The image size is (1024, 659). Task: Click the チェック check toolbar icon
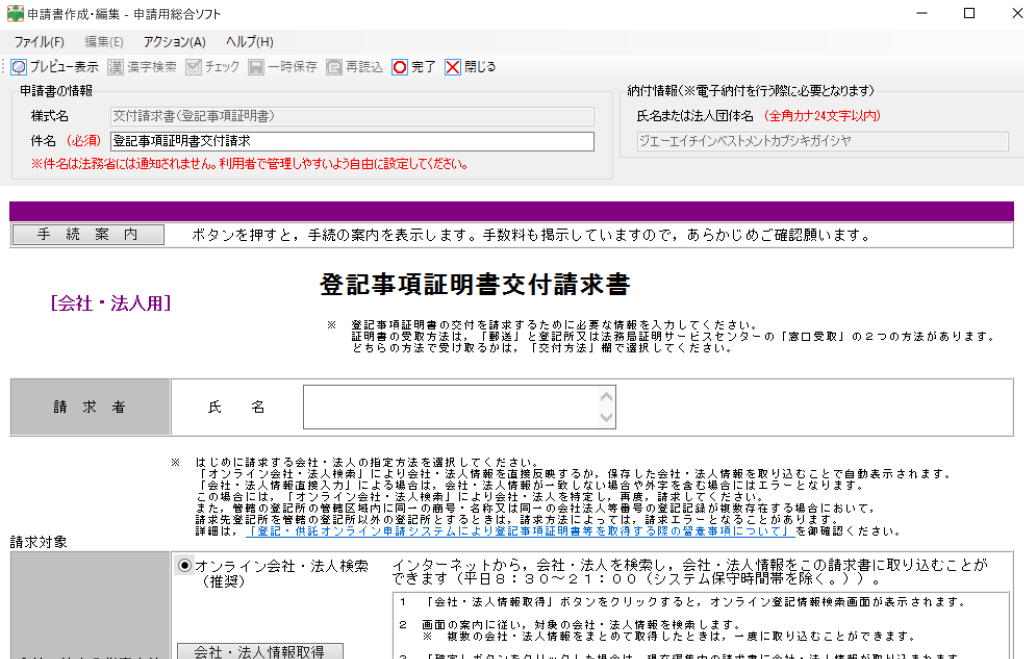[194, 67]
